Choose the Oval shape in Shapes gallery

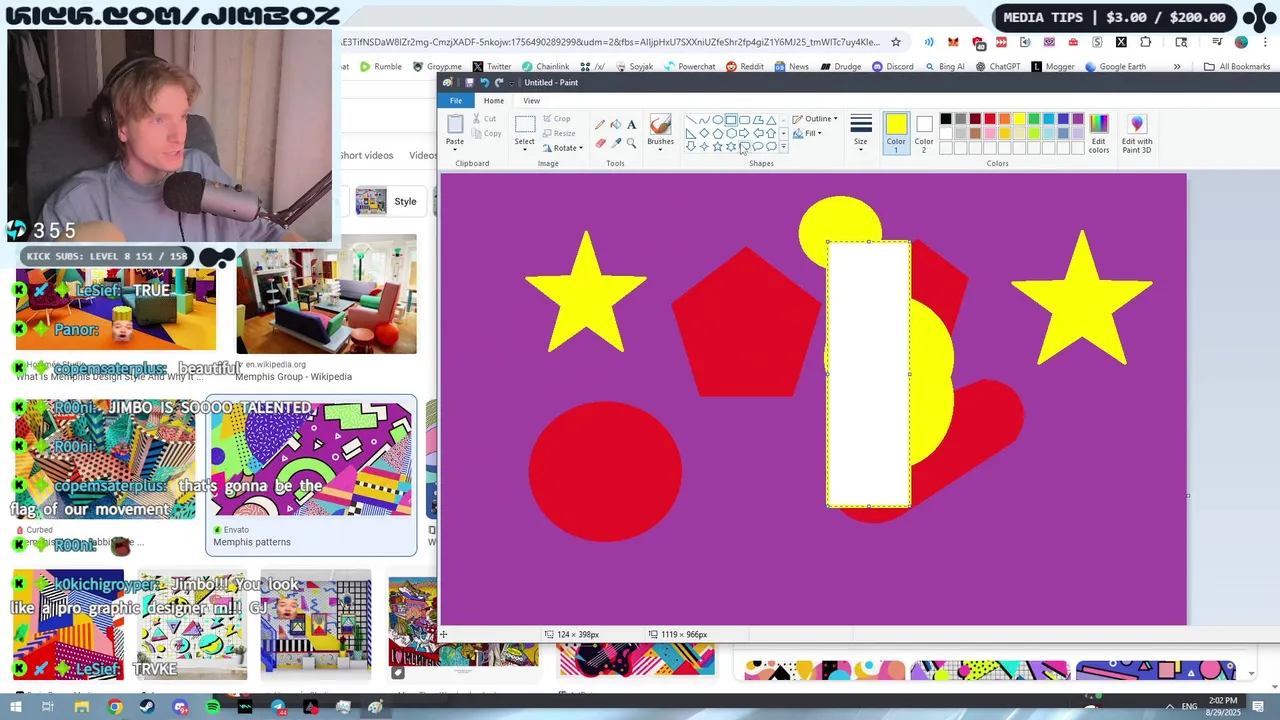coord(717,120)
